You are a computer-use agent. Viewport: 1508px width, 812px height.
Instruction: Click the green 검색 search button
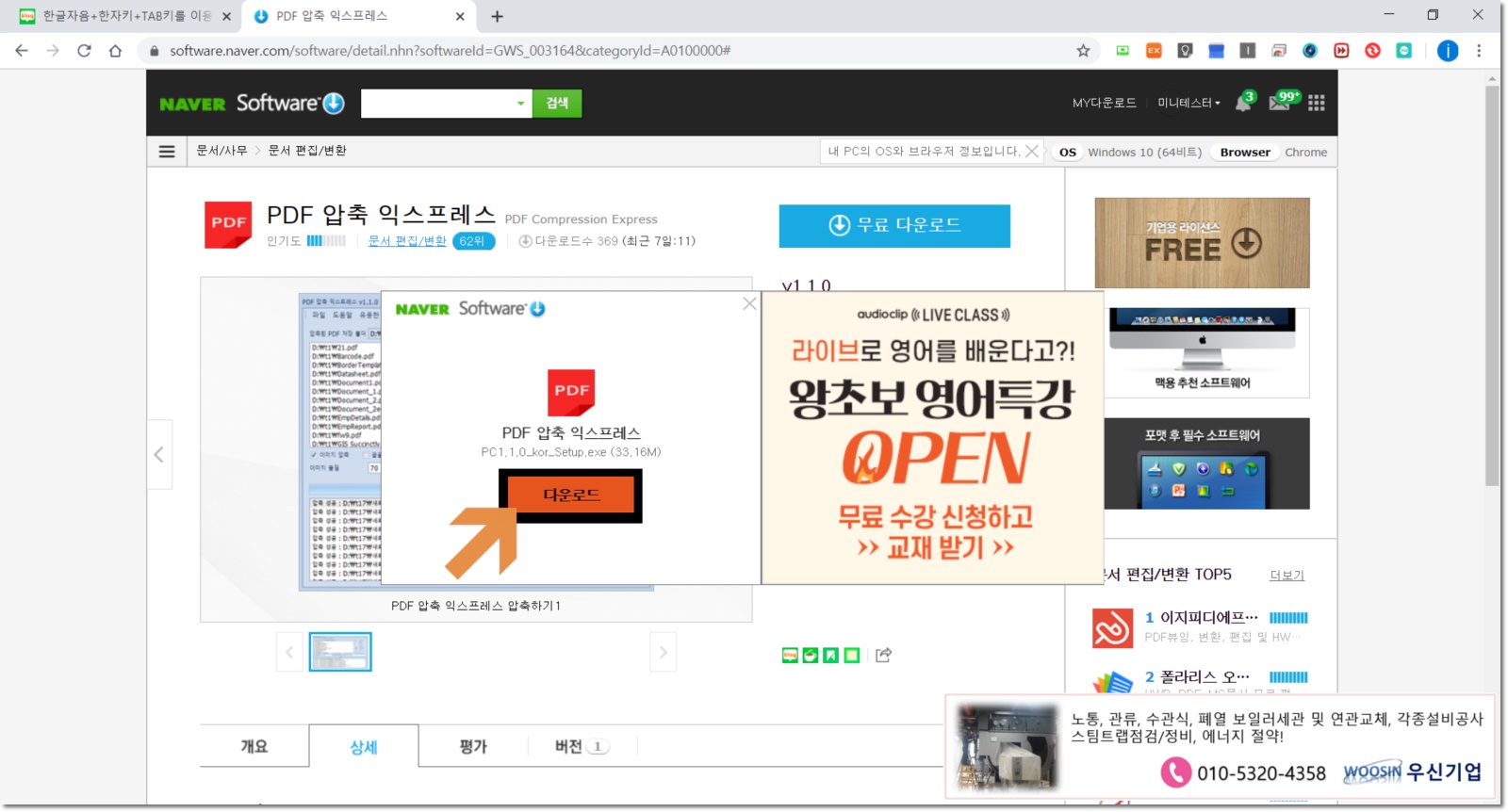click(x=557, y=104)
